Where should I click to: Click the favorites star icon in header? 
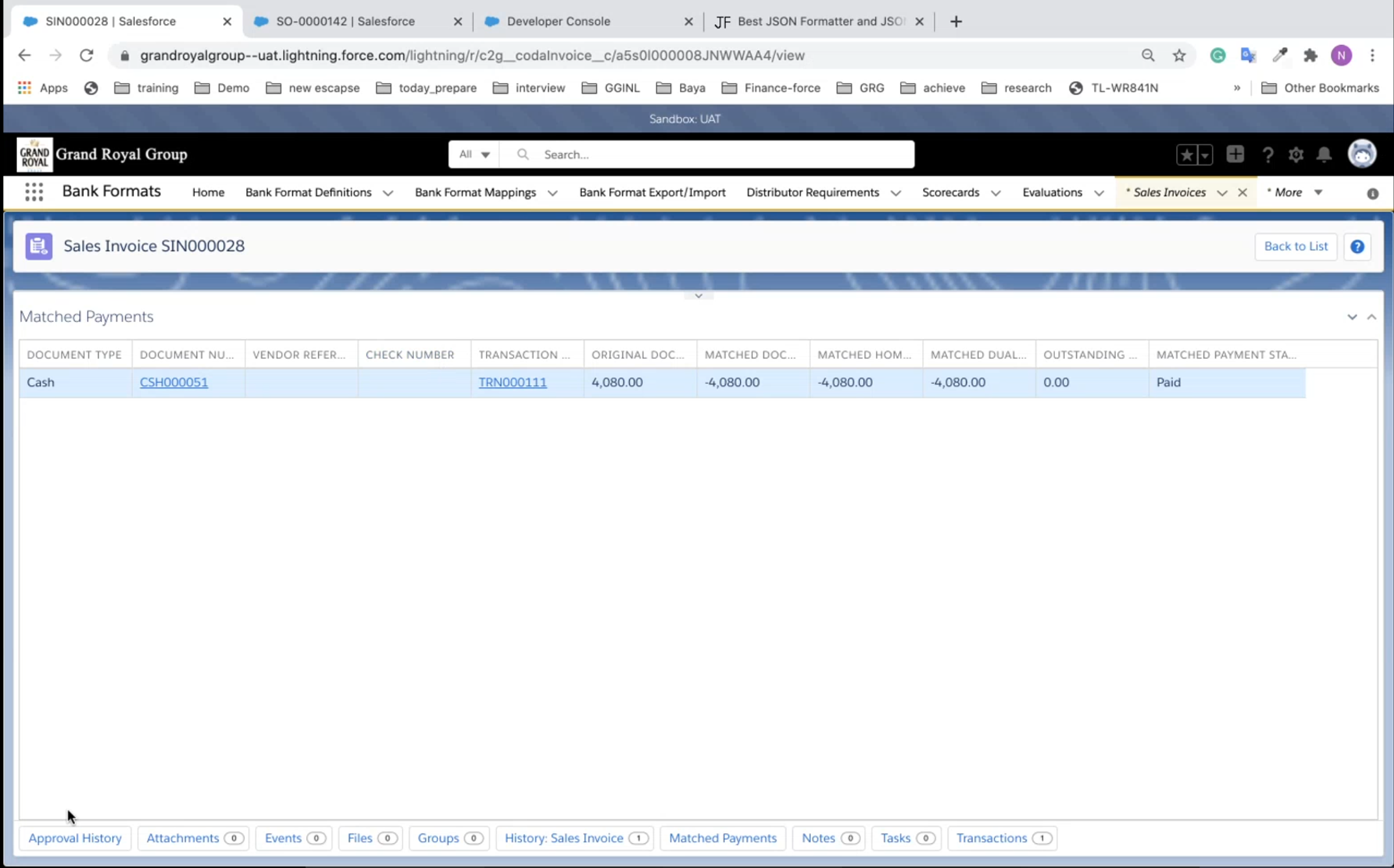(1186, 155)
